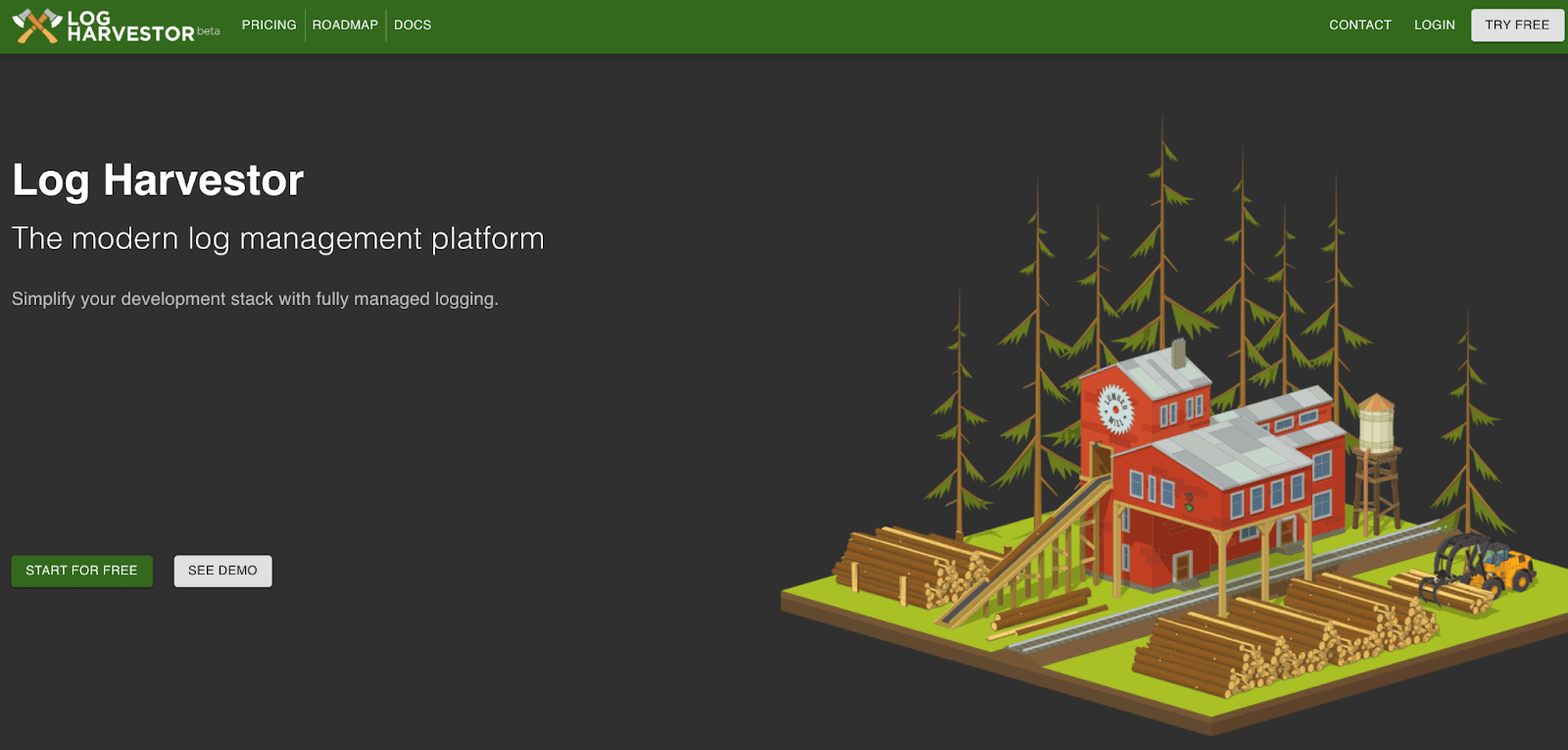Click the Start For Free button
The image size is (1568, 750).
click(82, 571)
